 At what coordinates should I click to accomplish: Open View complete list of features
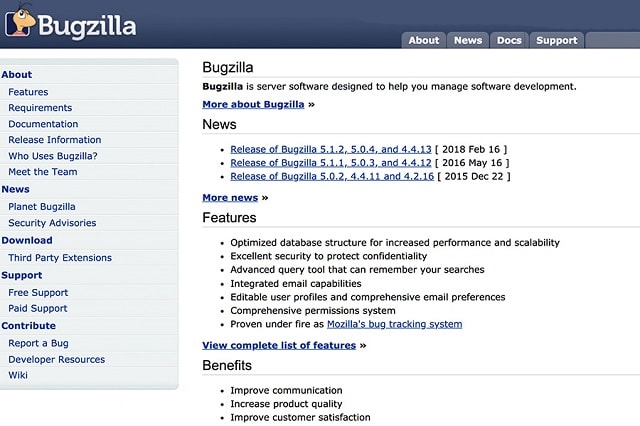(x=279, y=346)
